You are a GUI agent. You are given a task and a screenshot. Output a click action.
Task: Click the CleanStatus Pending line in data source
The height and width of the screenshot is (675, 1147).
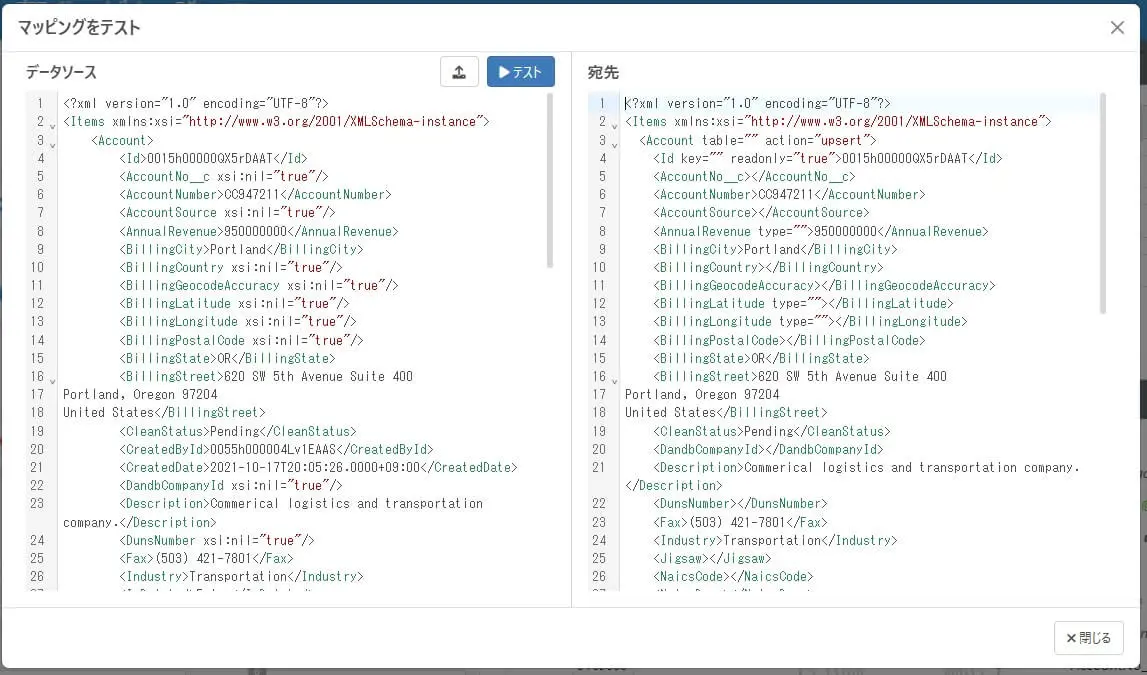238,431
